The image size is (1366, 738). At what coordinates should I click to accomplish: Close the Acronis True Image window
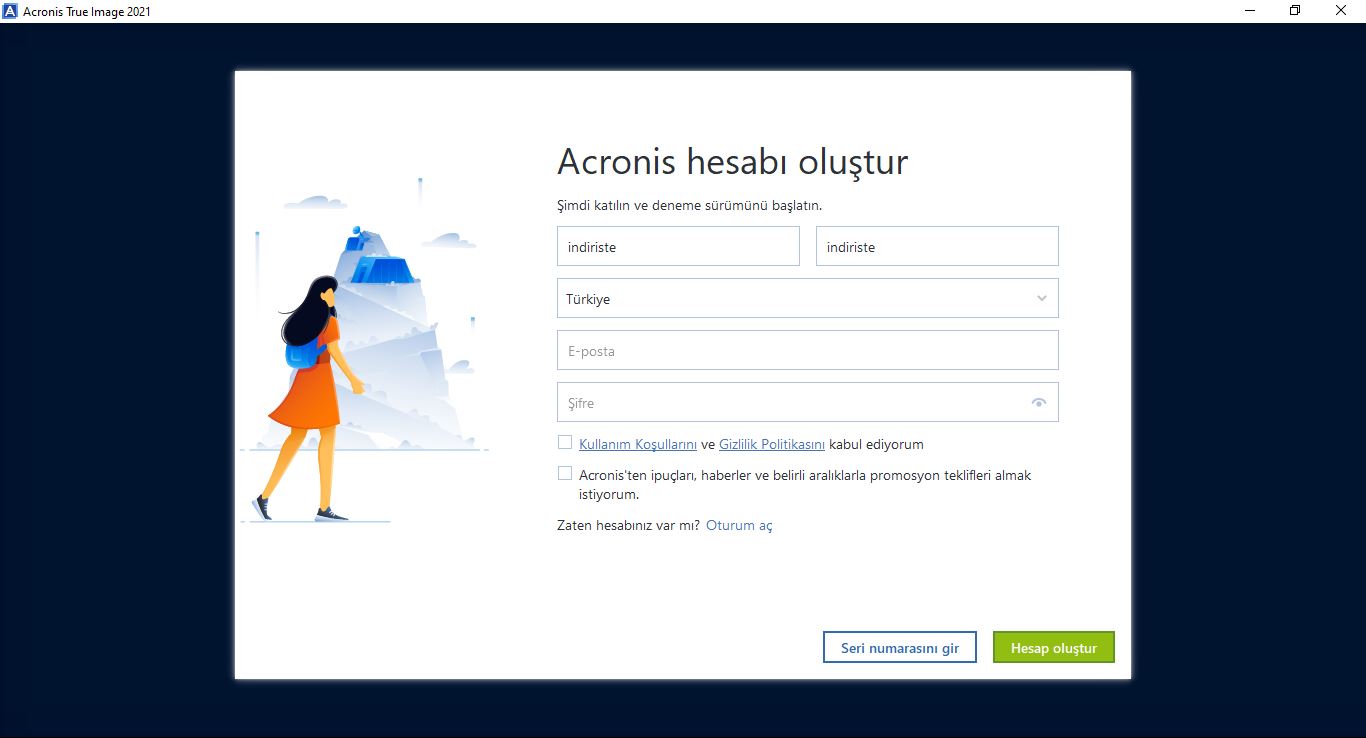point(1341,11)
